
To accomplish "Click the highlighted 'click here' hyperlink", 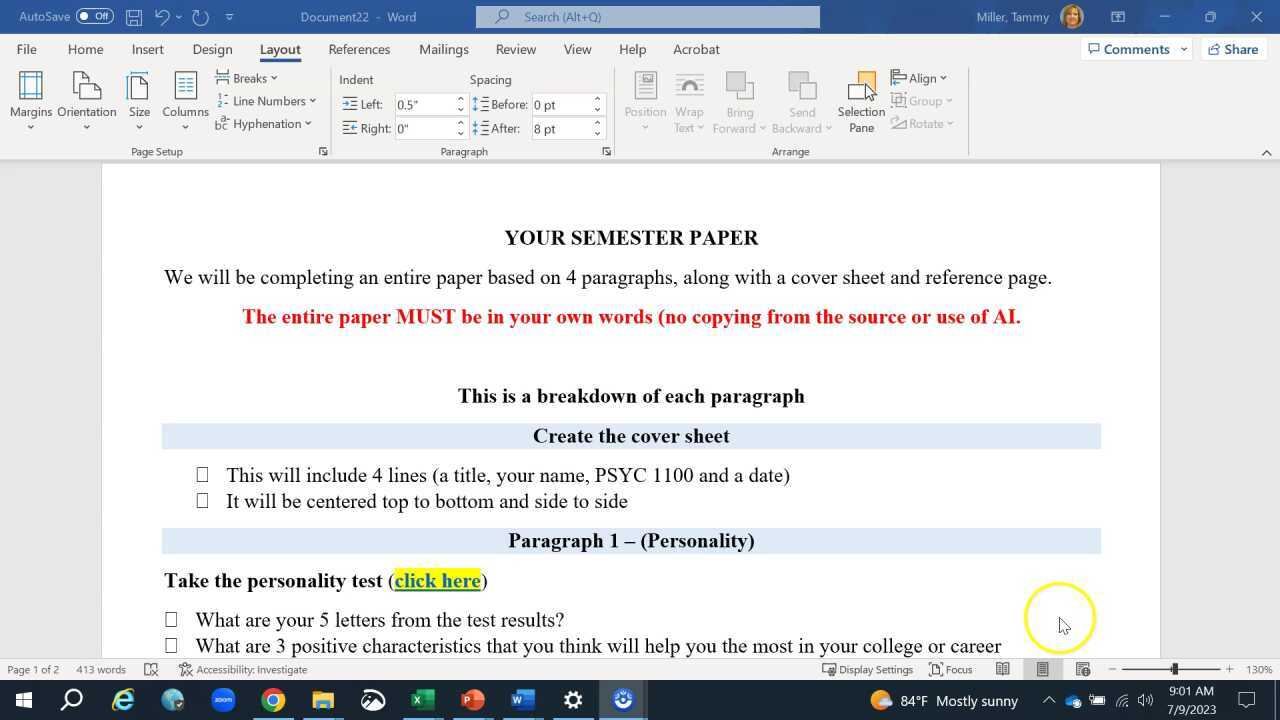I will point(437,580).
